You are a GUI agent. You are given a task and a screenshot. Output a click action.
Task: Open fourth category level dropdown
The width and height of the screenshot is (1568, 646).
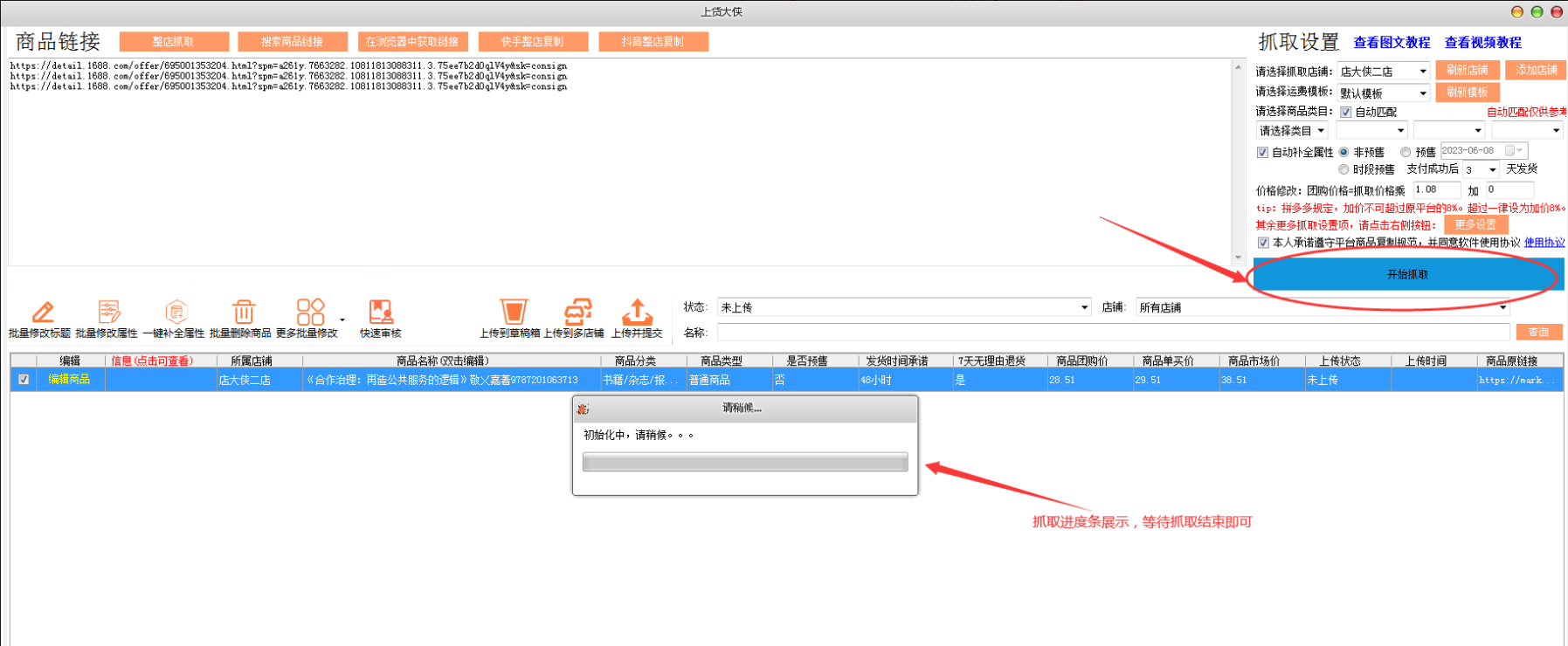[x=1527, y=131]
